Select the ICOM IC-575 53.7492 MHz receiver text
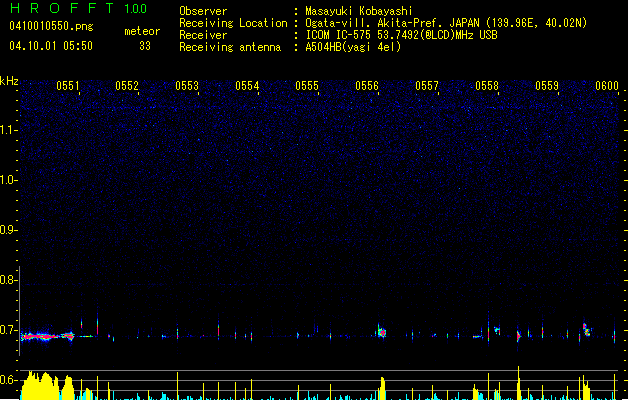The image size is (629, 400). pyautogui.click(x=401, y=35)
